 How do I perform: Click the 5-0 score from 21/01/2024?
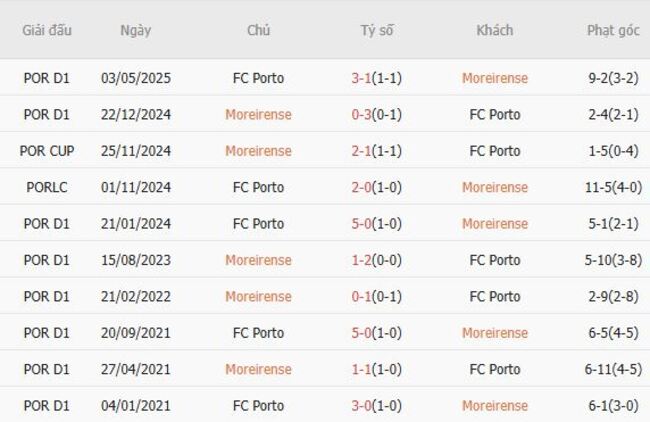pyautogui.click(x=363, y=224)
